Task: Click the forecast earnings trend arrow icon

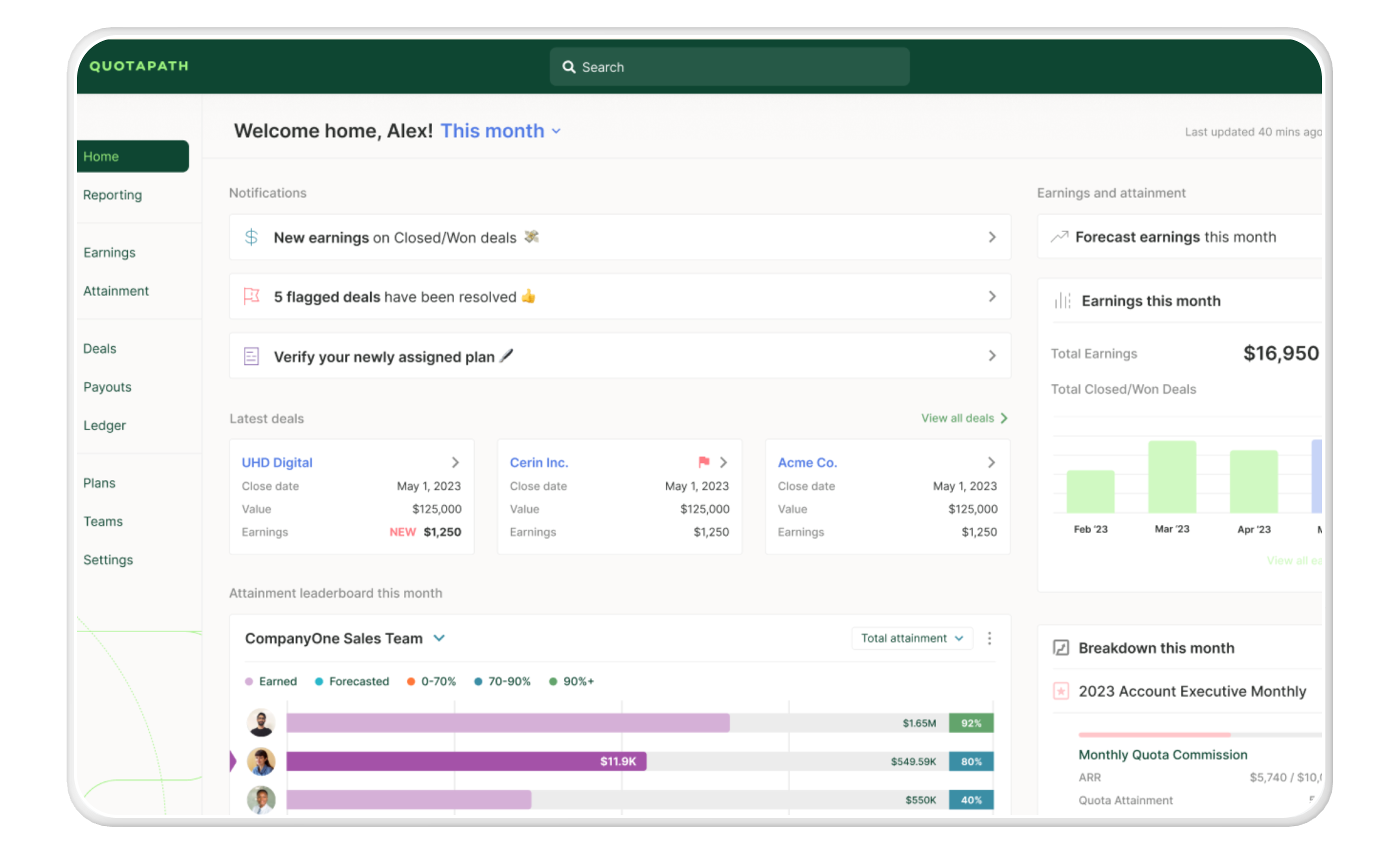Action: (x=1059, y=237)
